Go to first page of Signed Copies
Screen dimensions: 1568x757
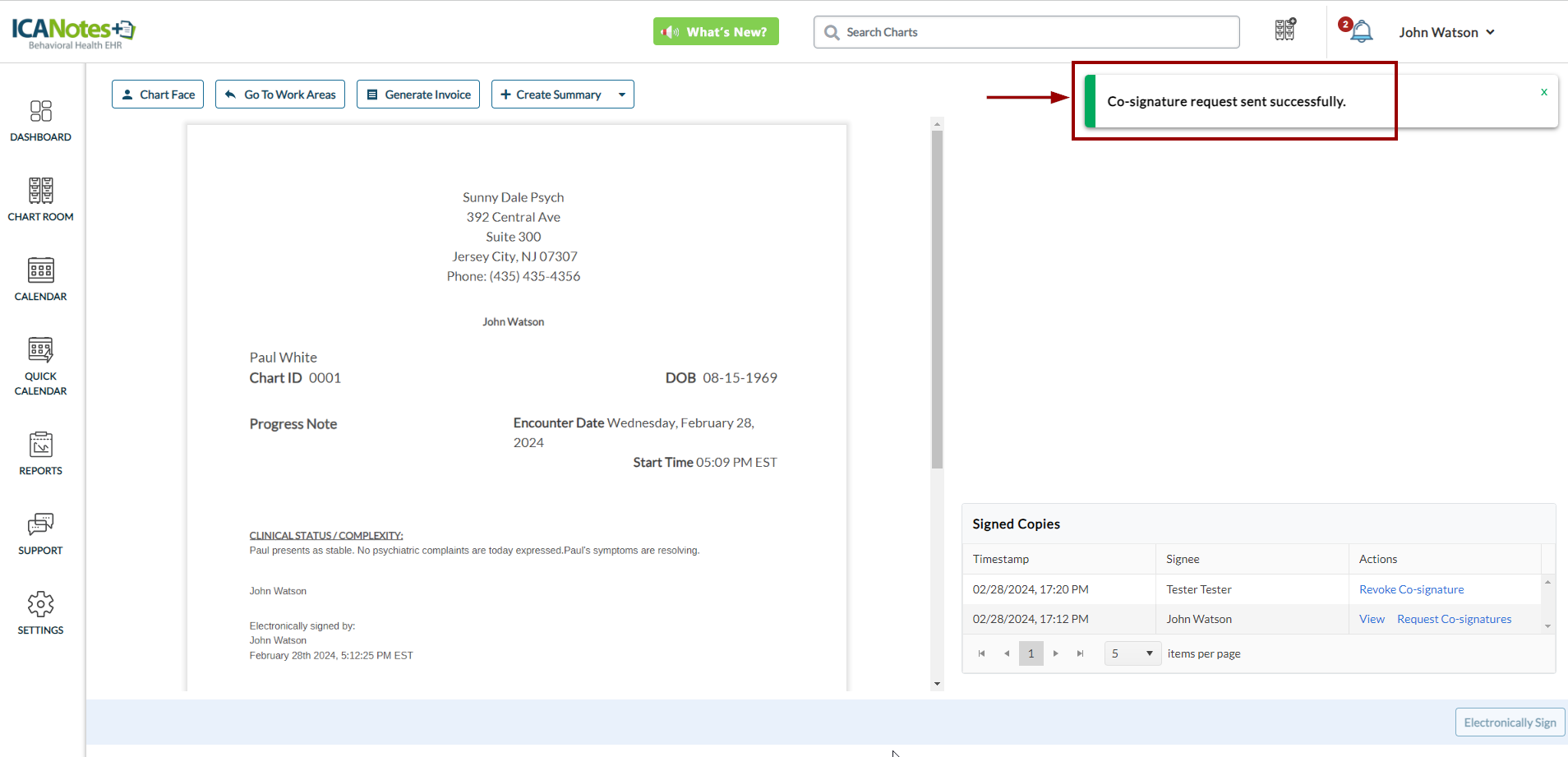(x=981, y=653)
